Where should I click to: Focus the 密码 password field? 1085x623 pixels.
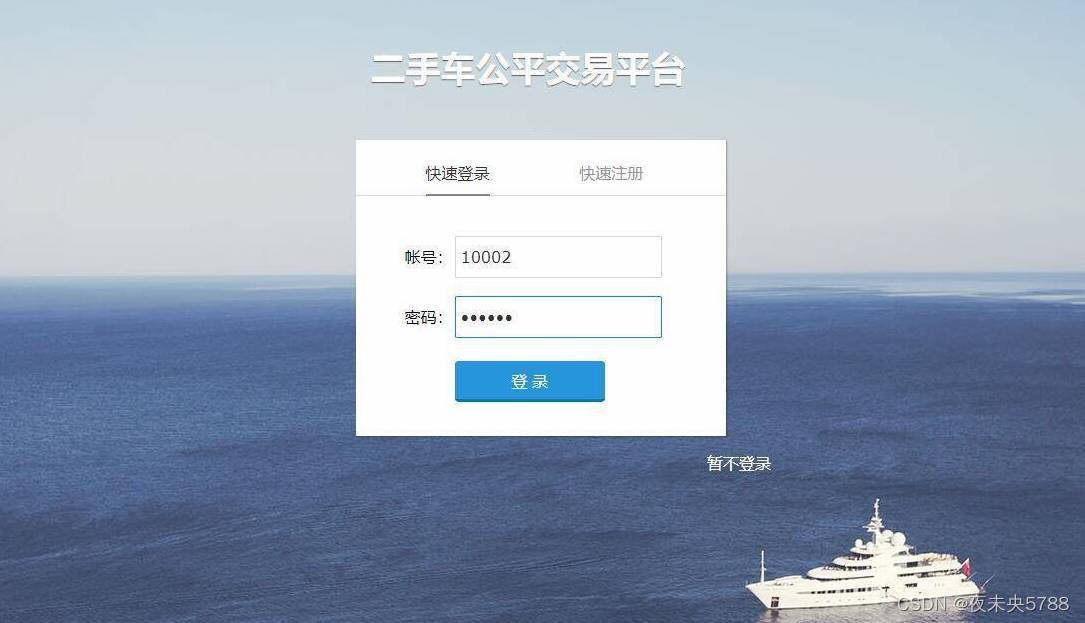[558, 317]
